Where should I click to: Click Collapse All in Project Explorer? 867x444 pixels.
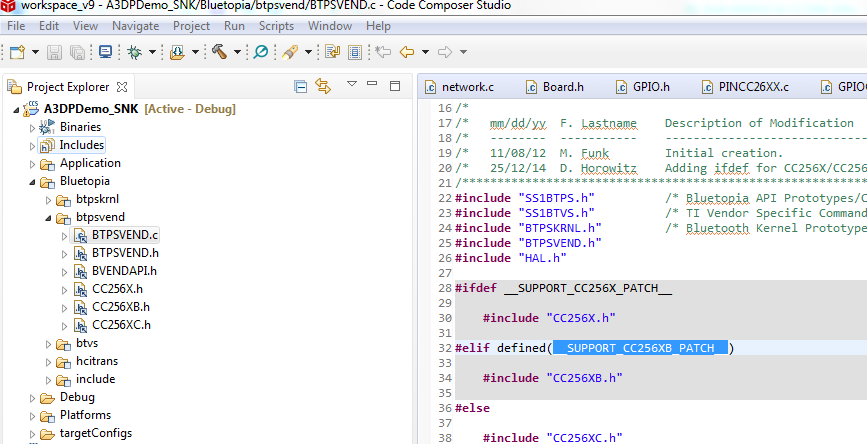[300, 87]
